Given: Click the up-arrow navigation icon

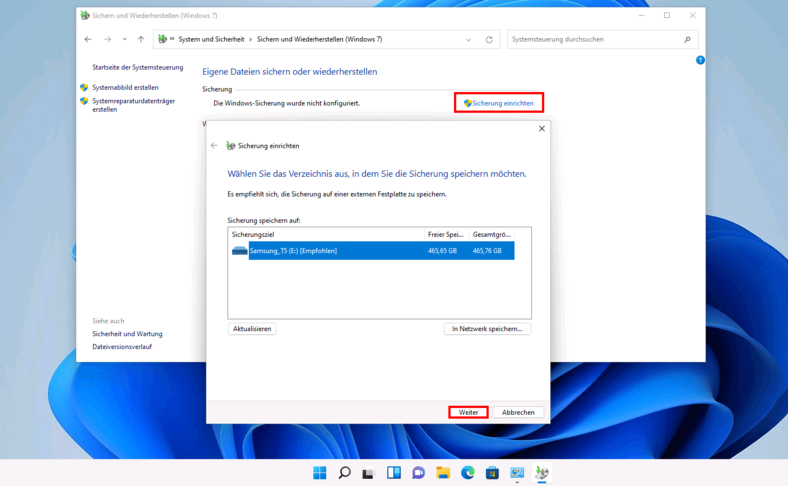Looking at the screenshot, I should pos(141,40).
